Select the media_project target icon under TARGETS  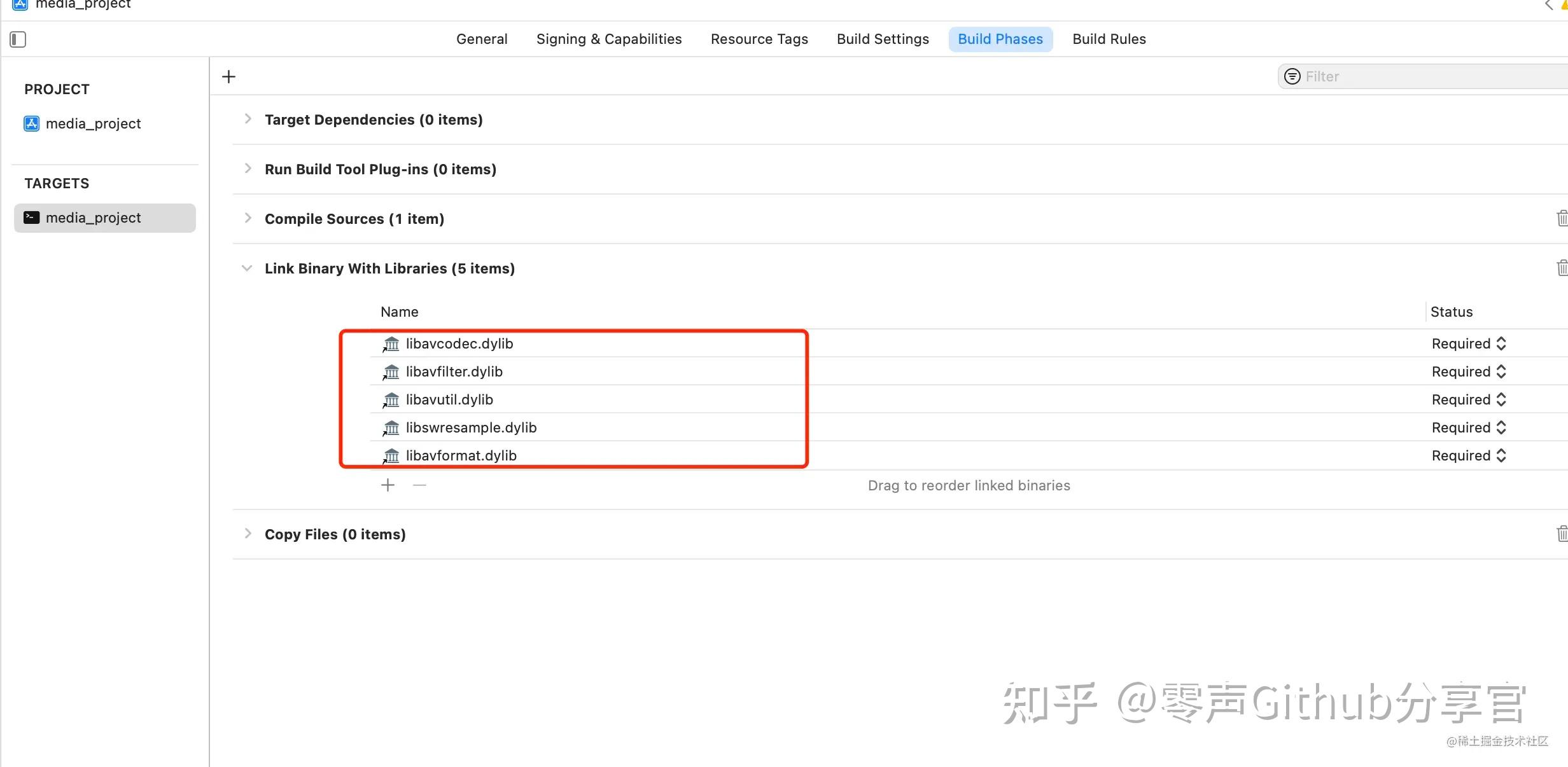pos(31,218)
